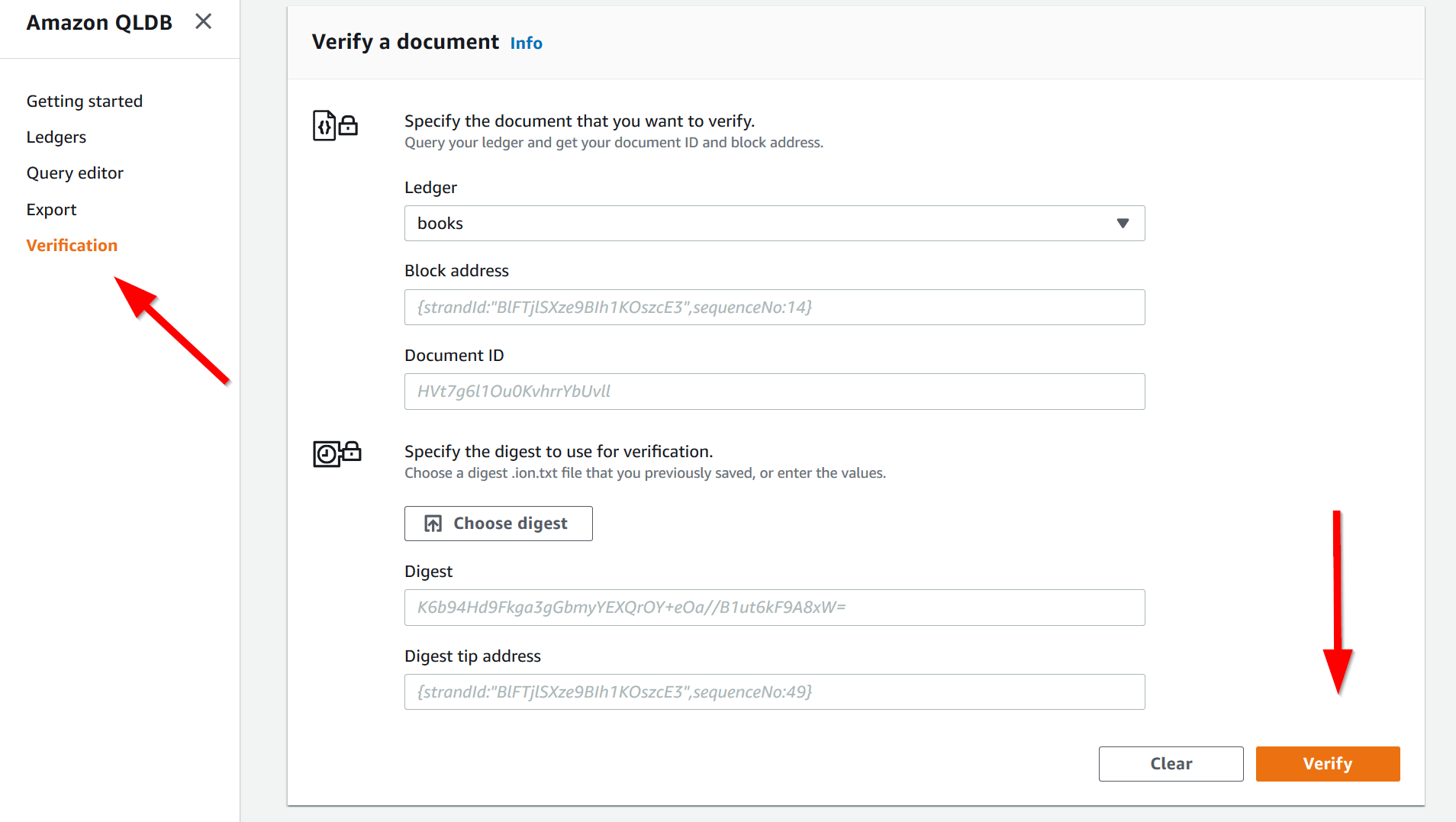
Task: Click the Amazon QLDB title
Action: click(99, 23)
